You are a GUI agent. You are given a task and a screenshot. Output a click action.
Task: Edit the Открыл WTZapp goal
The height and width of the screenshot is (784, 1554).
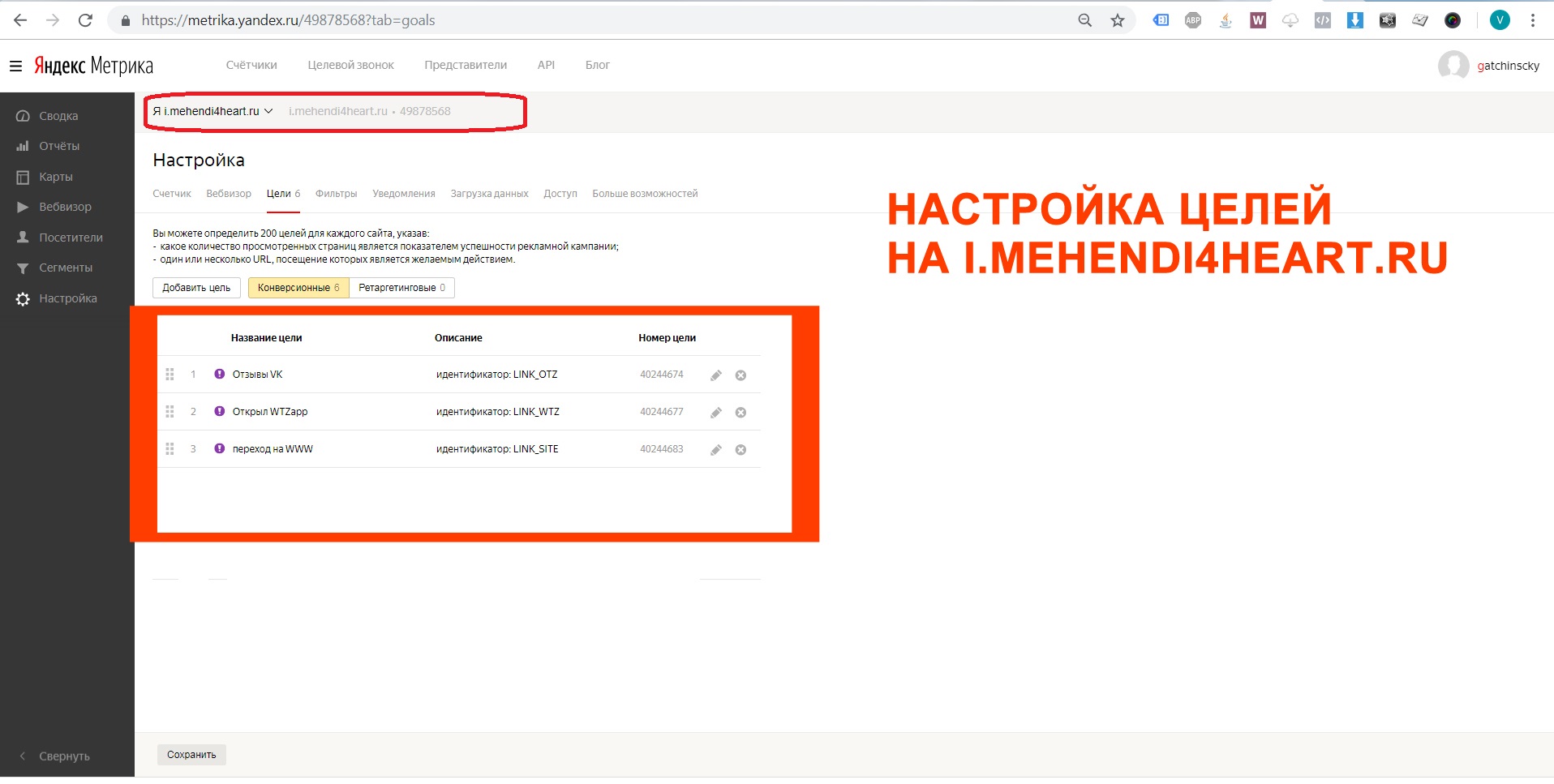point(716,413)
